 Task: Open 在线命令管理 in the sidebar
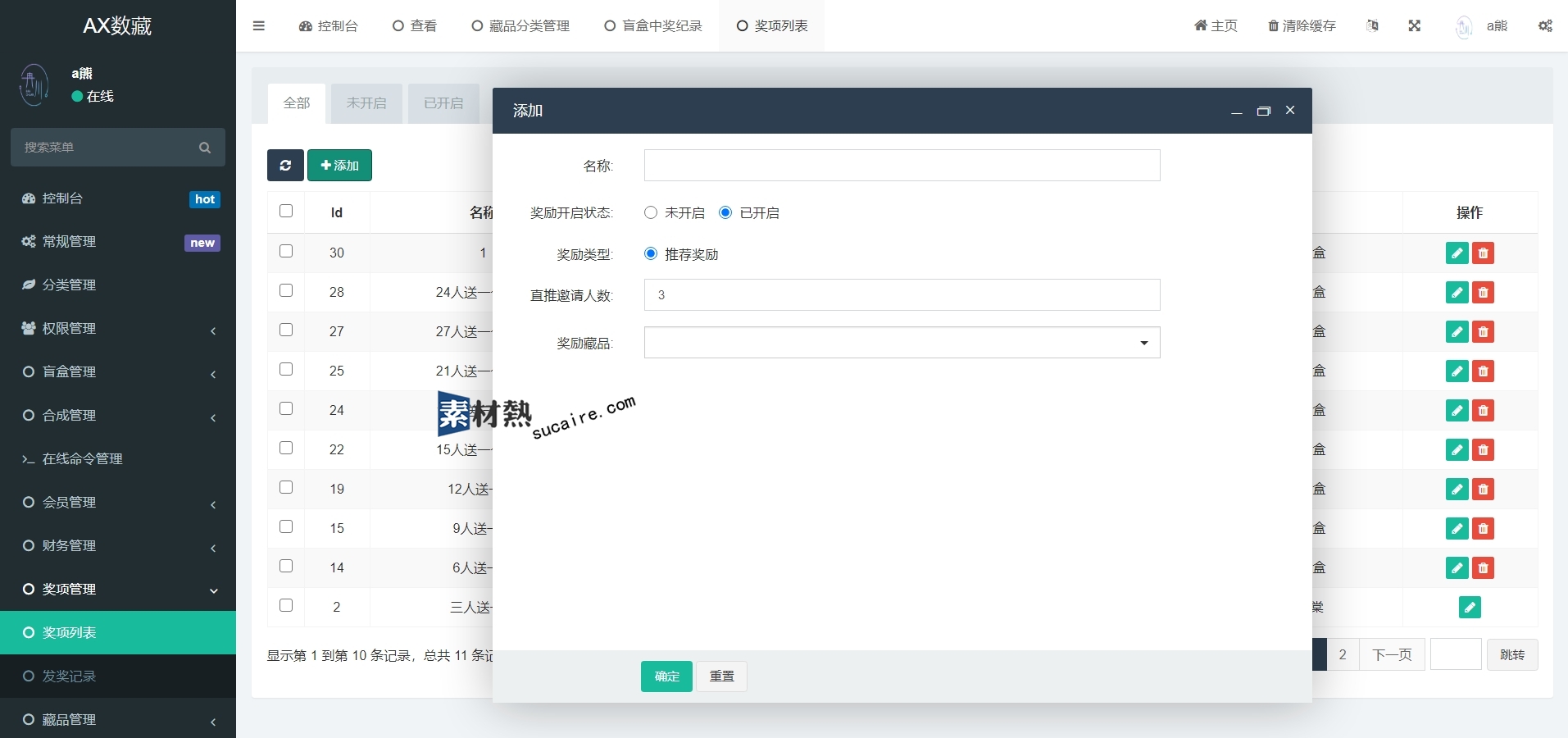pos(118,459)
